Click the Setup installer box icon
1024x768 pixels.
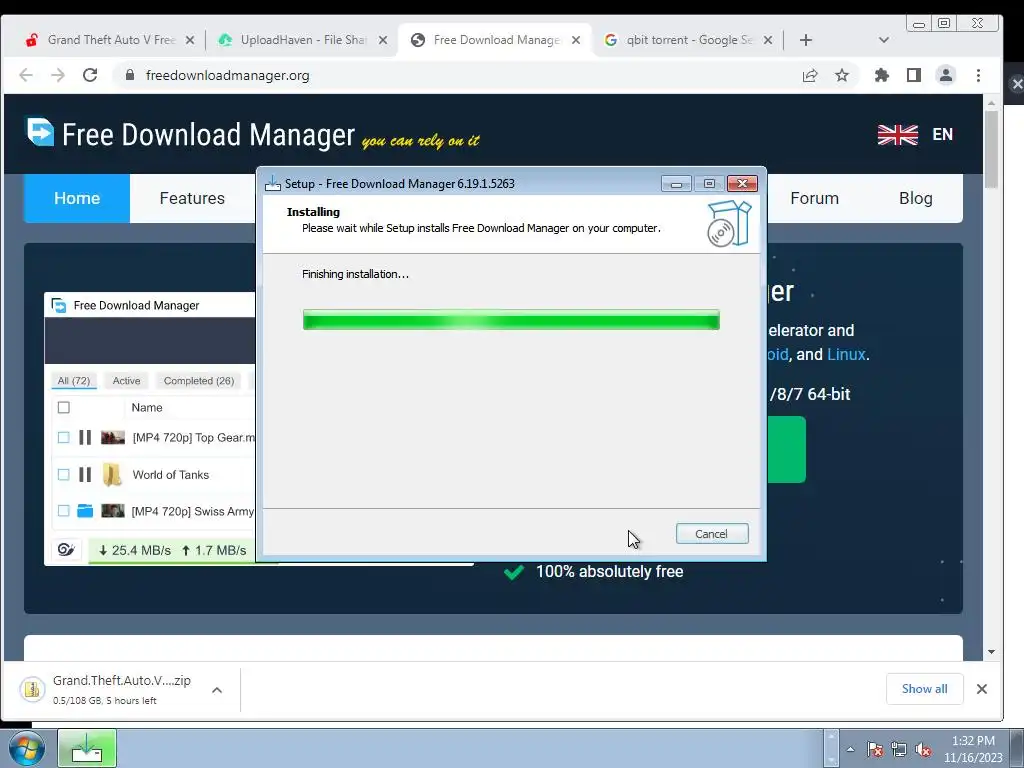coord(729,223)
